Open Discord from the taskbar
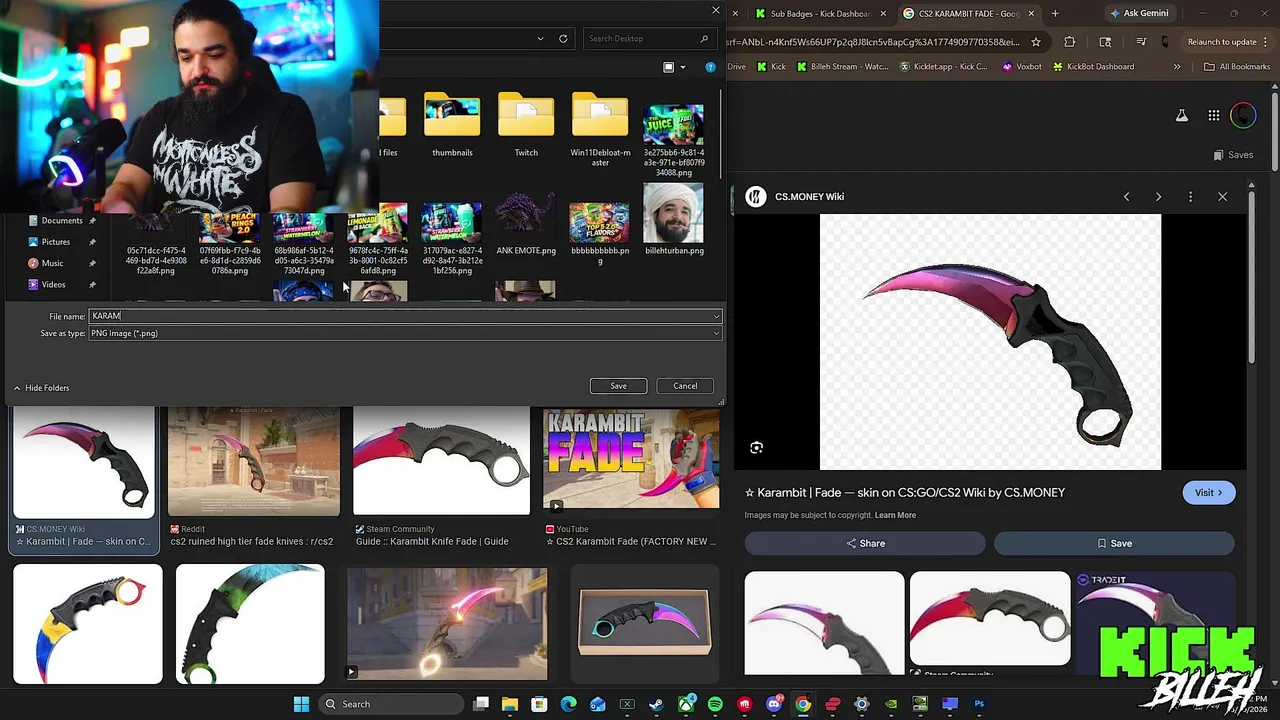The image size is (1280, 720). (774, 704)
